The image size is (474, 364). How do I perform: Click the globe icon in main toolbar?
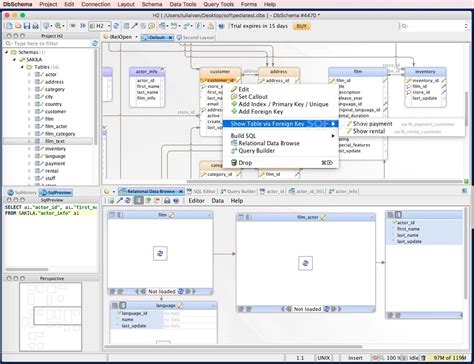point(221,26)
